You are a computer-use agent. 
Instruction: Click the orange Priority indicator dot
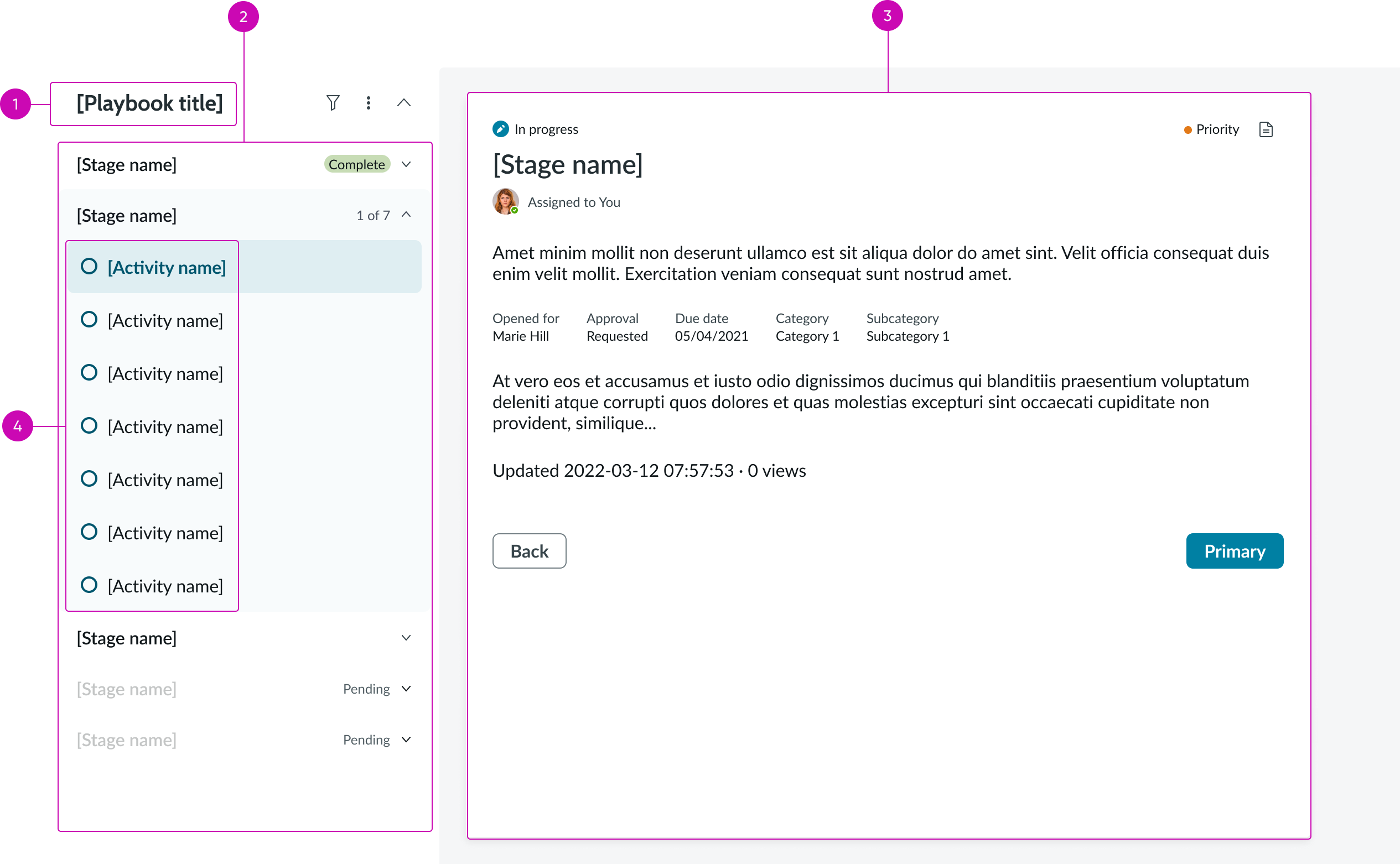click(1188, 130)
